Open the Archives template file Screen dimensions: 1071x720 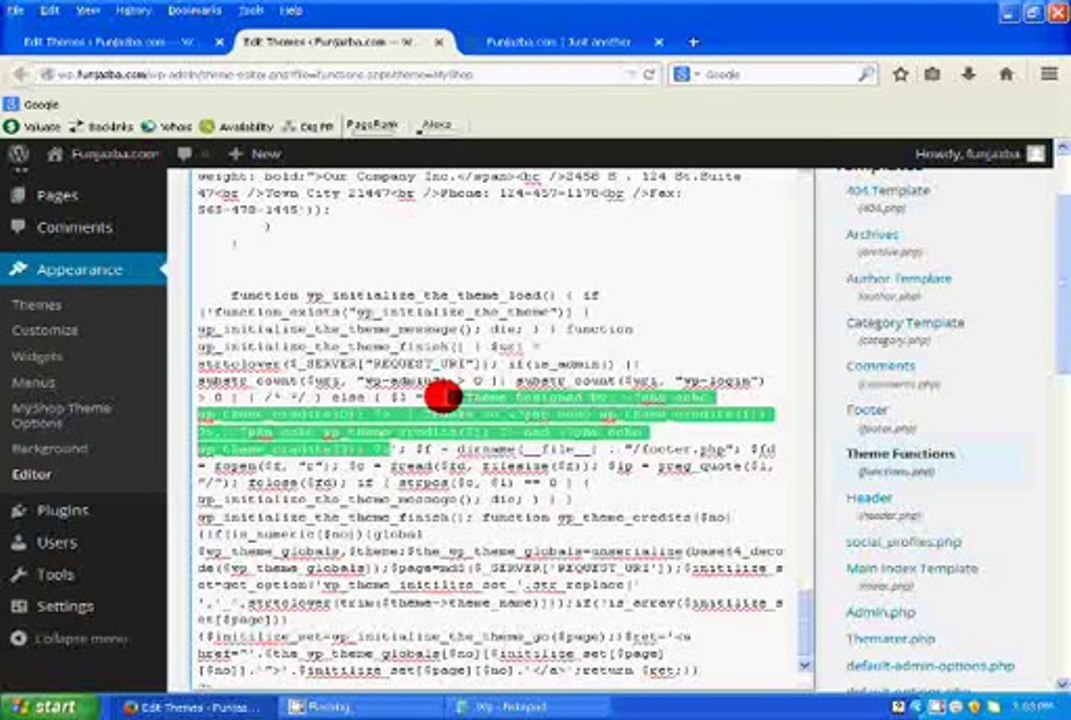tap(872, 234)
